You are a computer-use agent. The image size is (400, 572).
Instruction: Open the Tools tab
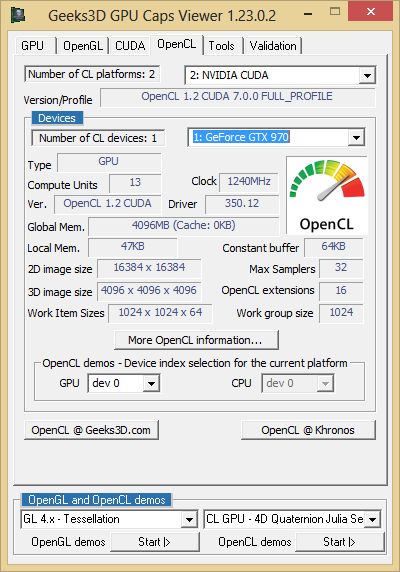pos(221,46)
